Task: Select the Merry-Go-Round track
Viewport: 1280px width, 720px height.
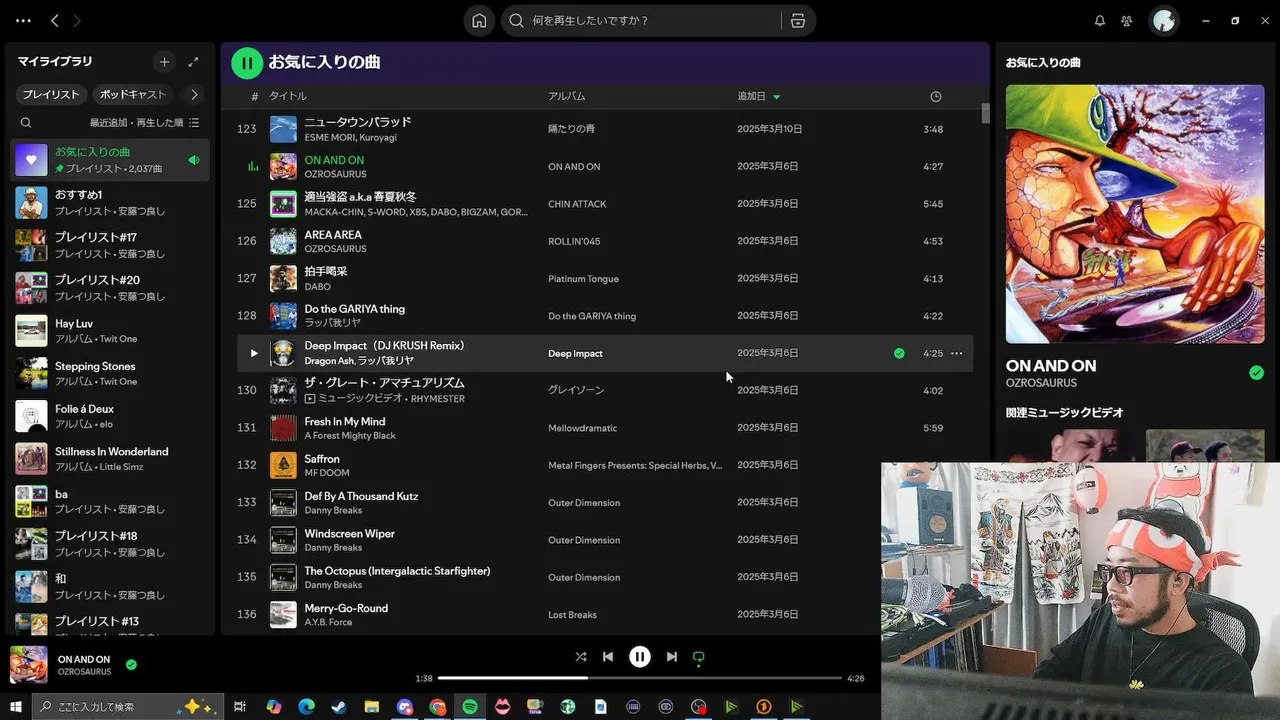Action: tap(605, 614)
